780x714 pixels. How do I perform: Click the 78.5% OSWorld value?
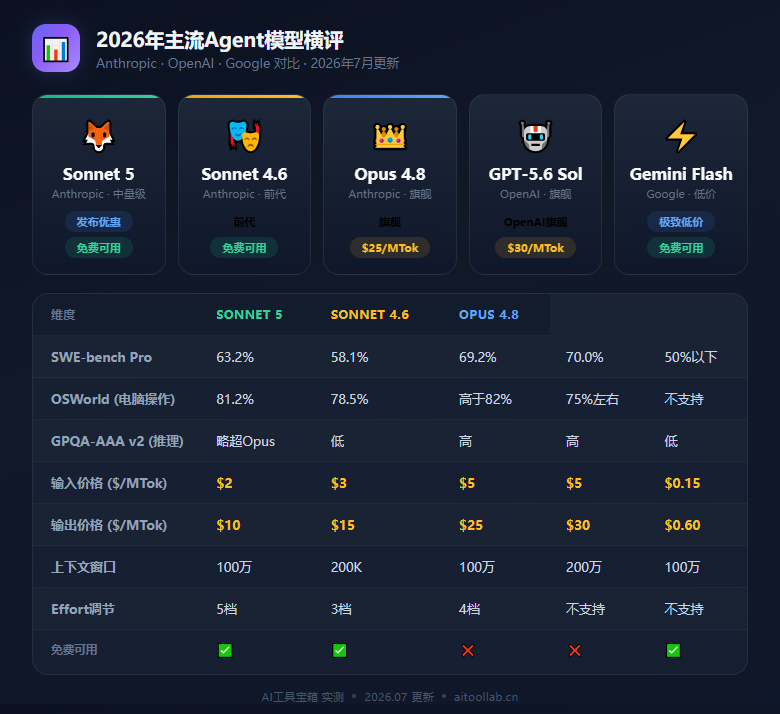(350, 399)
